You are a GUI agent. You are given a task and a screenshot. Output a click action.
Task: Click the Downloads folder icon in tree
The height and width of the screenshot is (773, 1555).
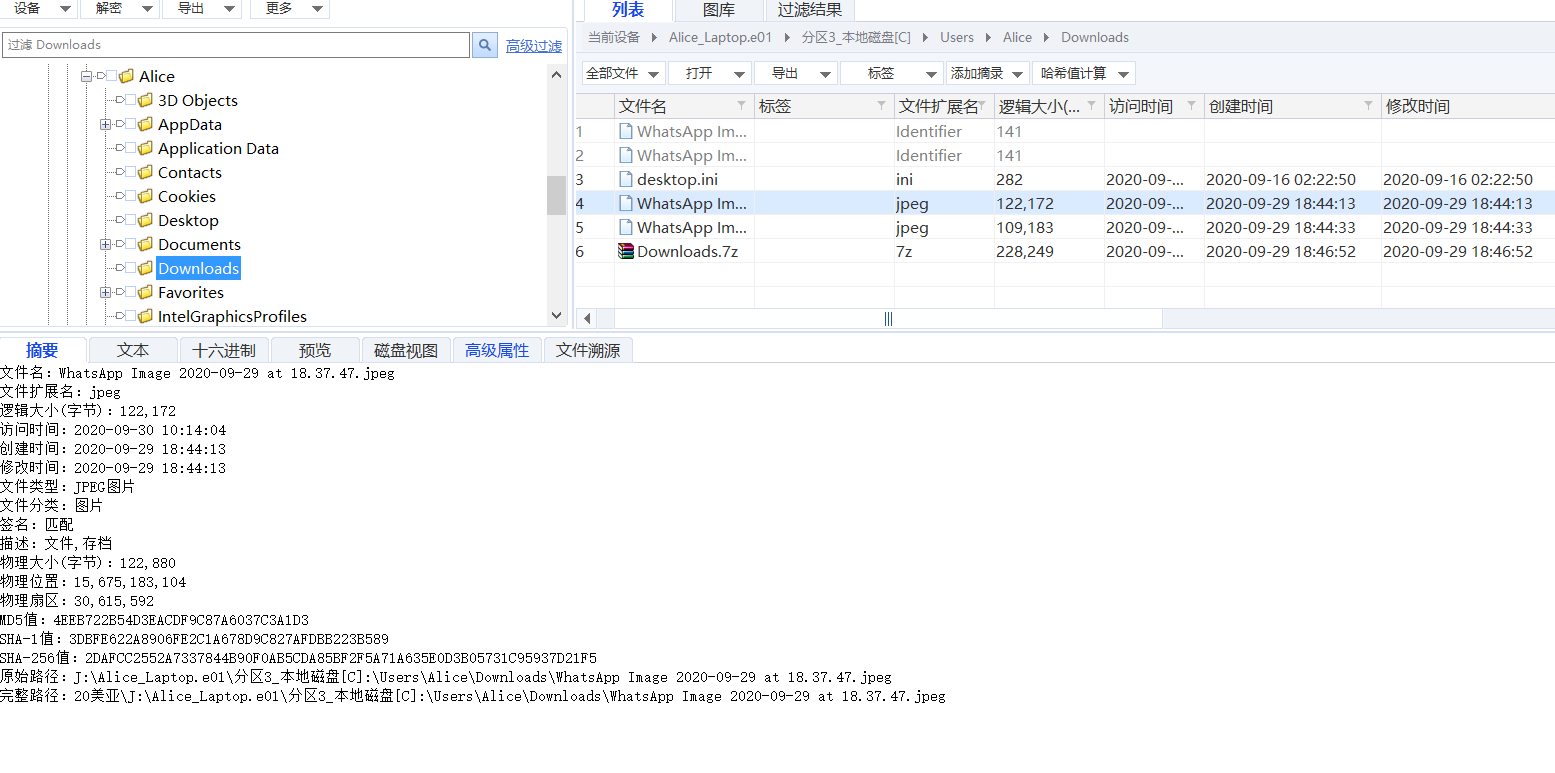pos(145,268)
